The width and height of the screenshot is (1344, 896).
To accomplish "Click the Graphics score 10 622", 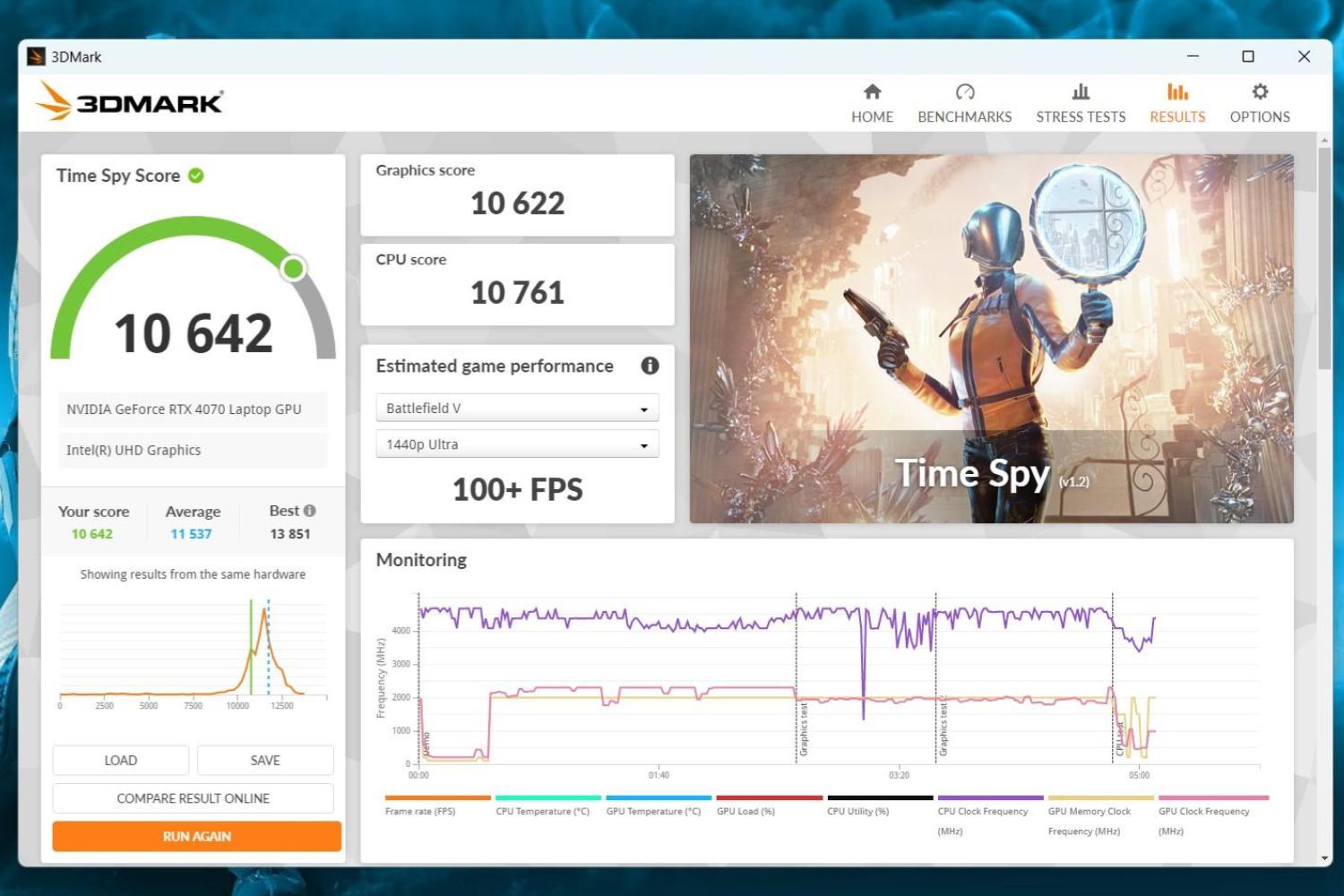I will pyautogui.click(x=517, y=203).
